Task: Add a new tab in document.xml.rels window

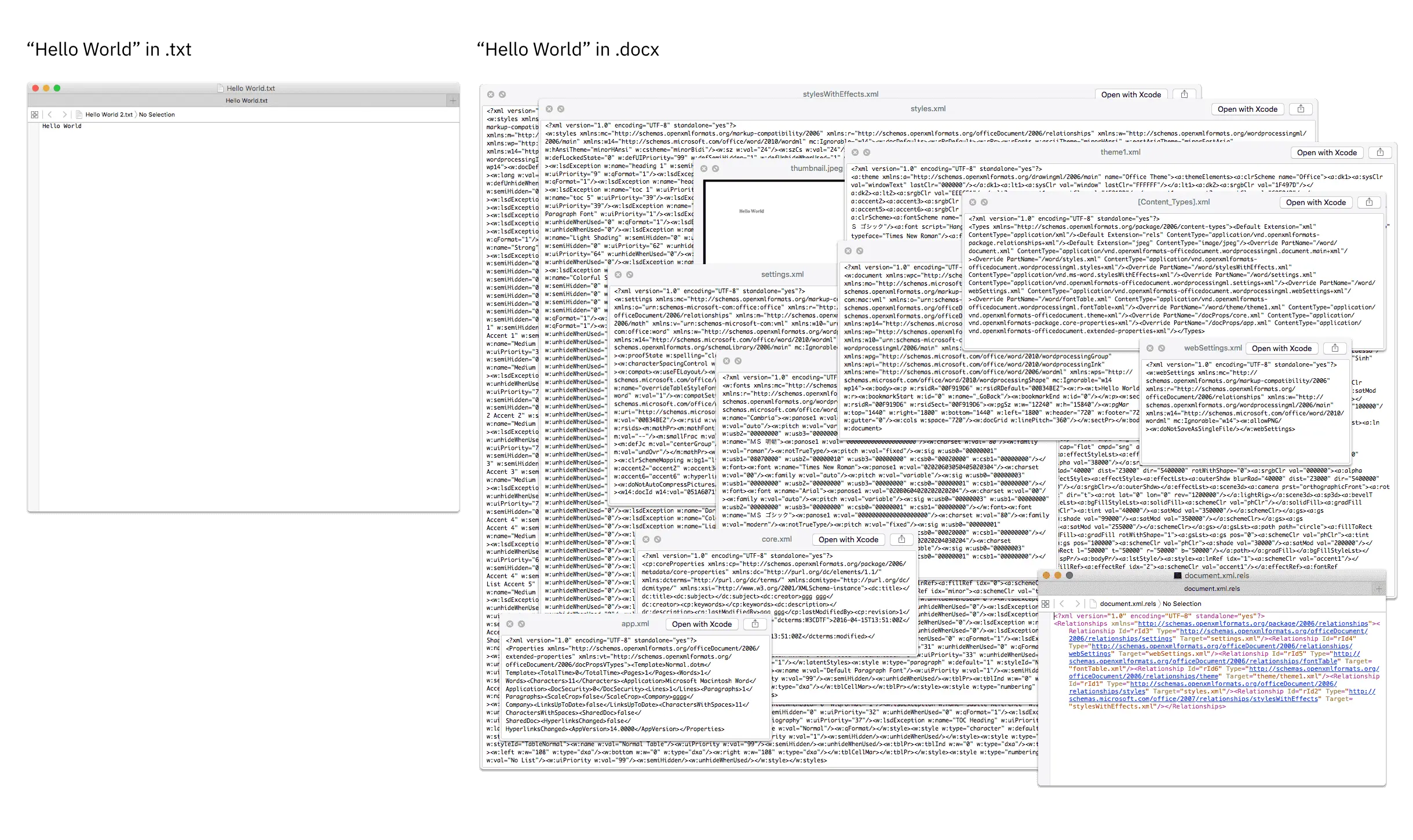Action: pyautogui.click(x=1379, y=589)
